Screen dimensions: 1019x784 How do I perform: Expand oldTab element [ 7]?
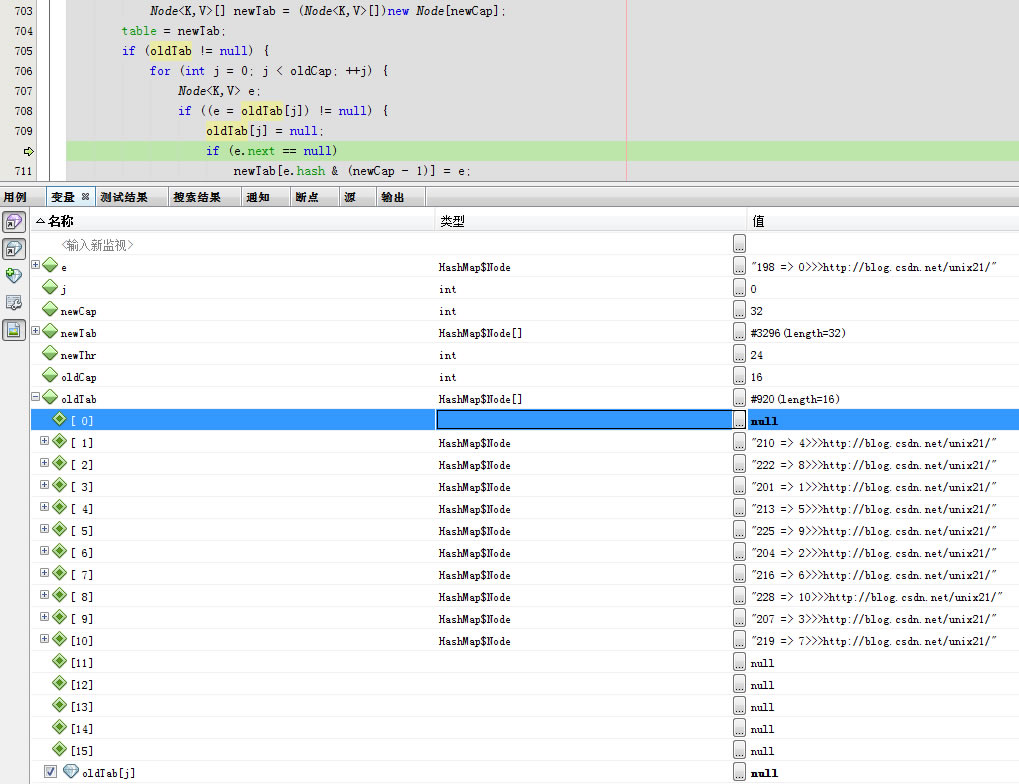point(44,573)
